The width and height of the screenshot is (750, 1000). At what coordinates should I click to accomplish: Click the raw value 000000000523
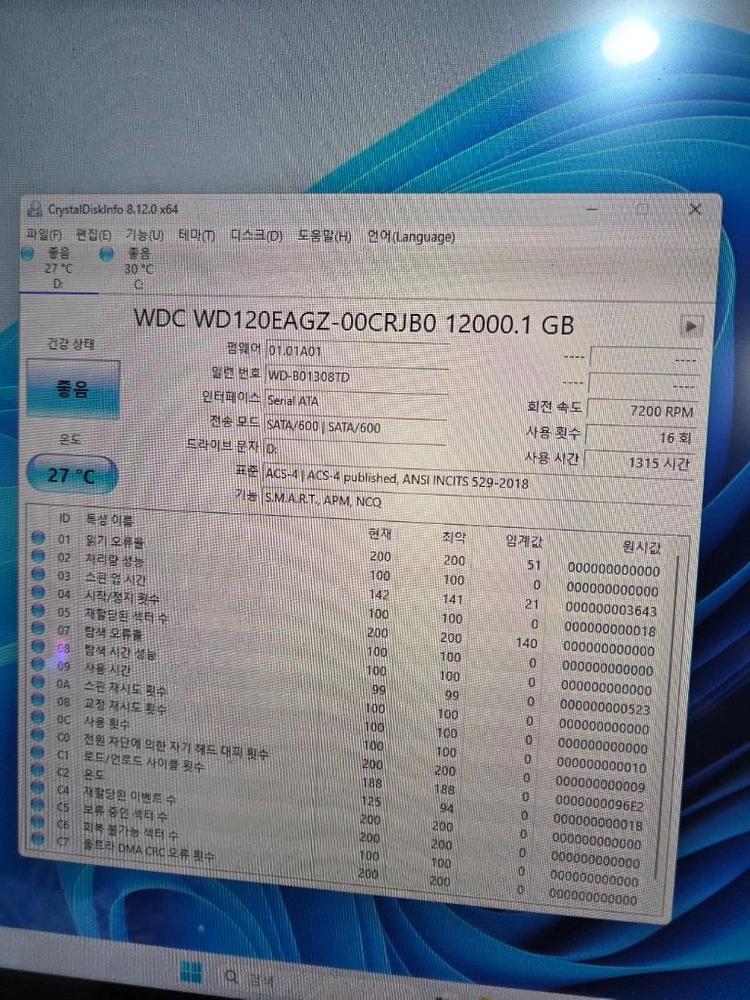(605, 708)
